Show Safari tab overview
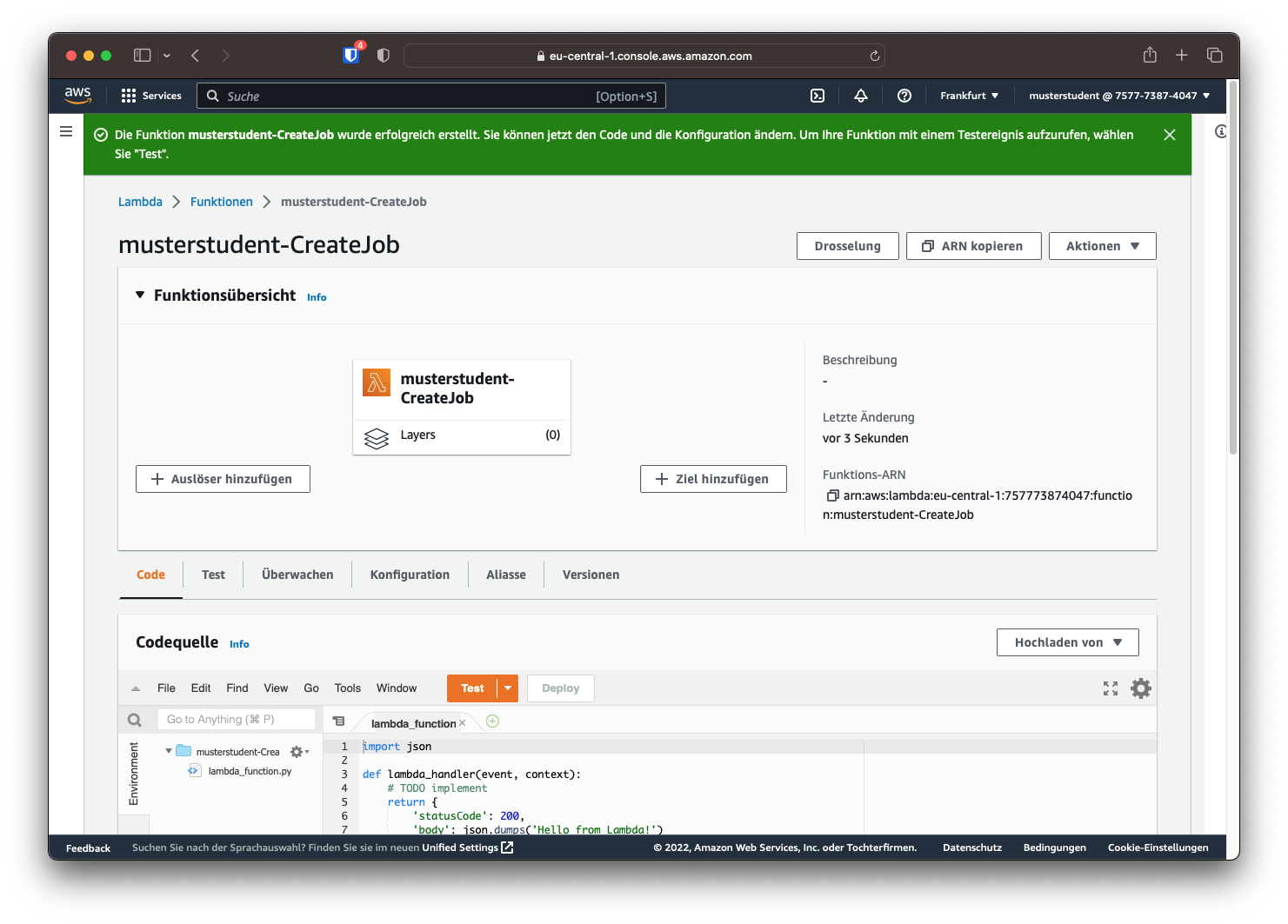This screenshot has width=1288, height=924. pyautogui.click(x=1215, y=55)
